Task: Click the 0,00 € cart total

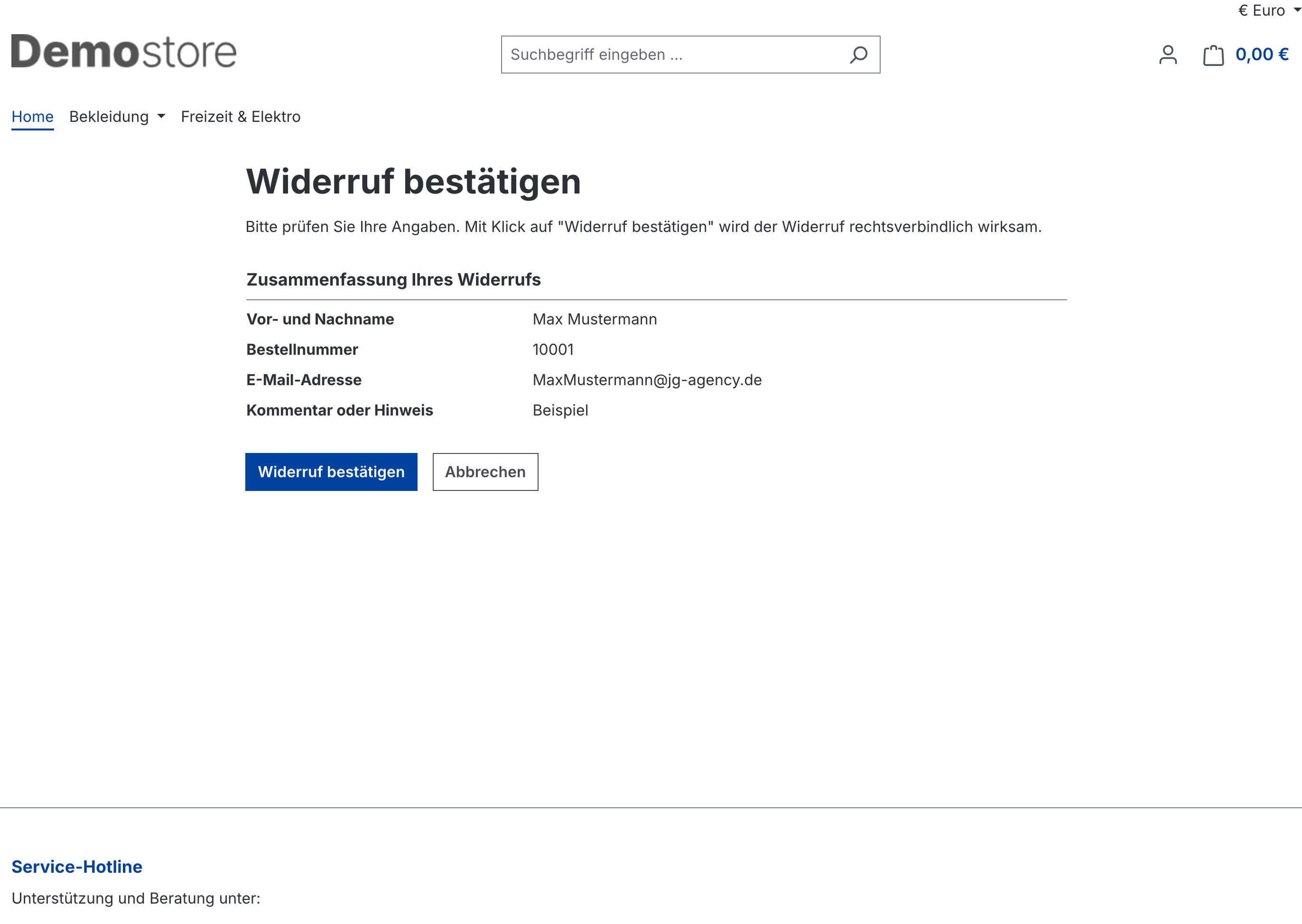Action: coord(1262,55)
